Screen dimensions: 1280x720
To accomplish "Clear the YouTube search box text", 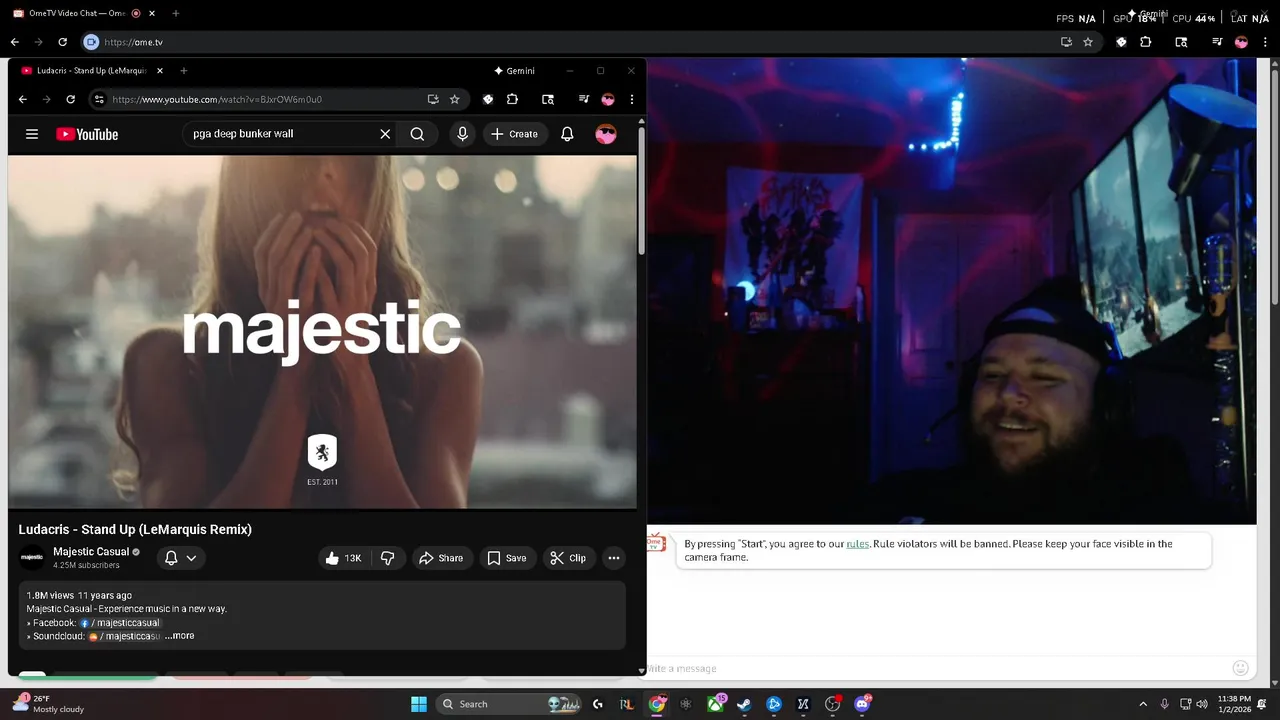I will coord(385,134).
